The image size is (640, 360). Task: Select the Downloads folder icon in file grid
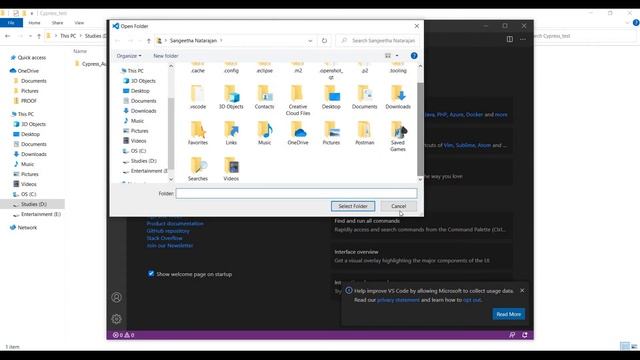coord(398,97)
